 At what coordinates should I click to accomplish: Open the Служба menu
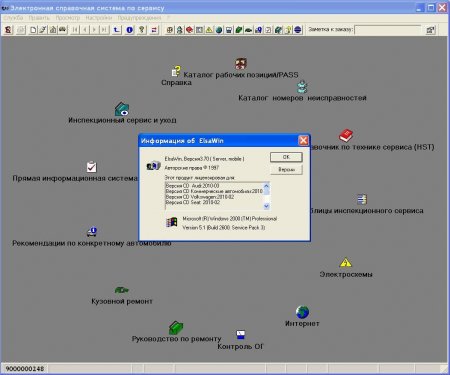pyautogui.click(x=13, y=18)
